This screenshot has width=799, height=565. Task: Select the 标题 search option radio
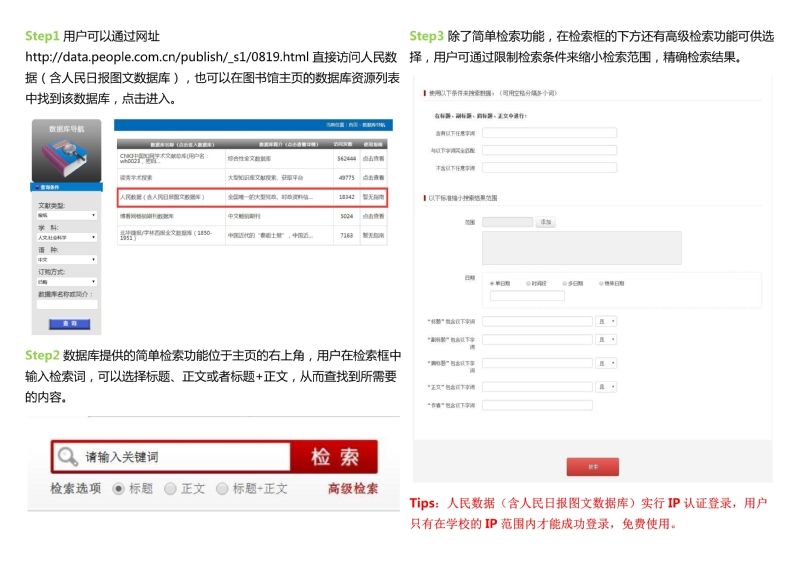(x=118, y=489)
